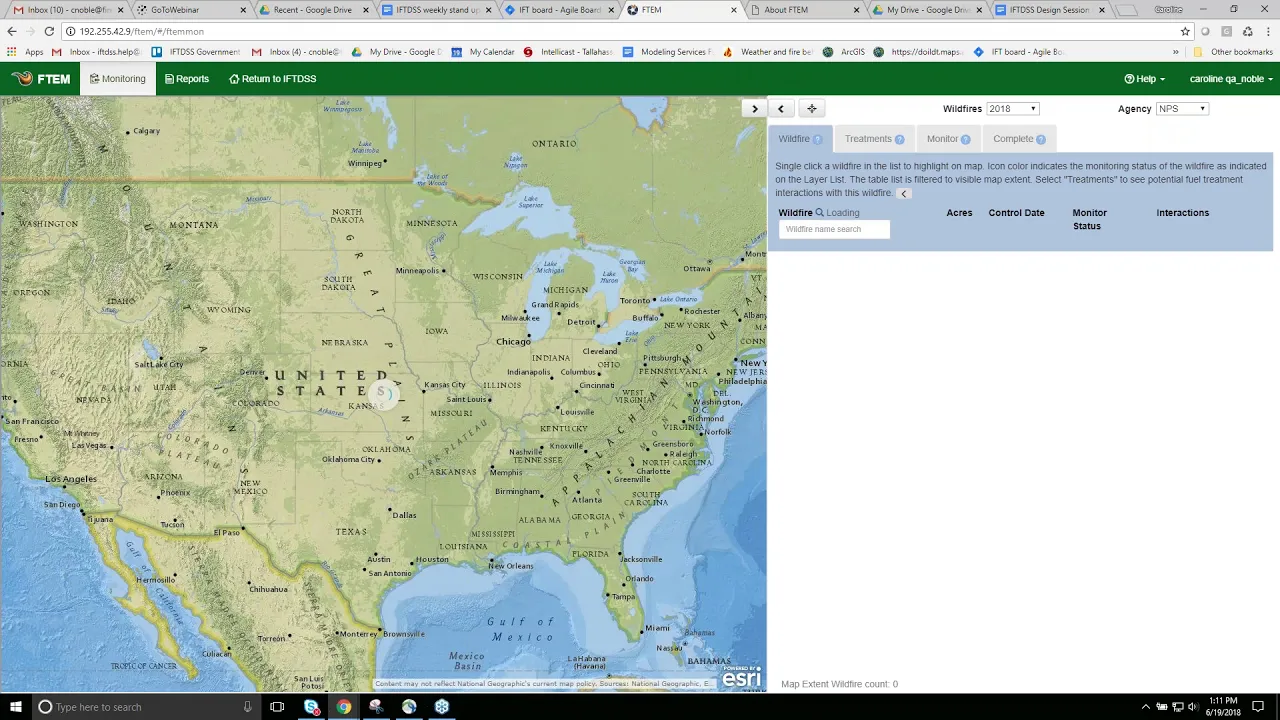Switch to the Wildfire tab
The height and width of the screenshot is (720, 1280).
point(800,139)
